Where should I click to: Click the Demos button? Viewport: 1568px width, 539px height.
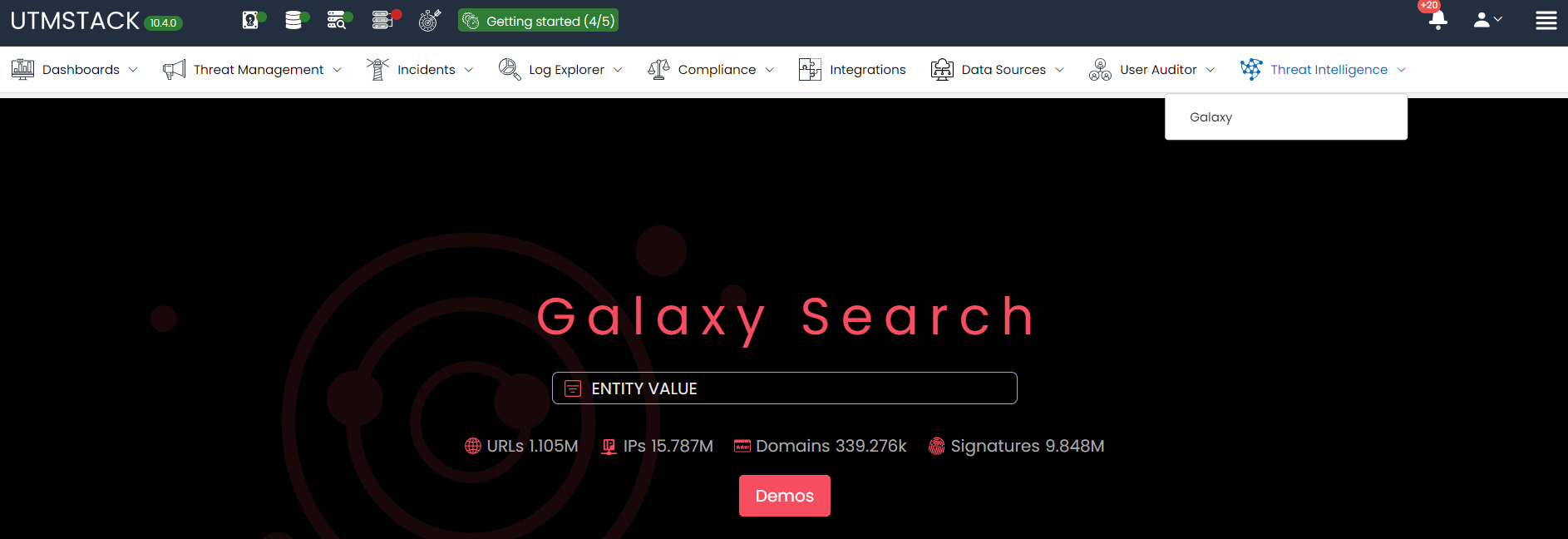pos(785,496)
